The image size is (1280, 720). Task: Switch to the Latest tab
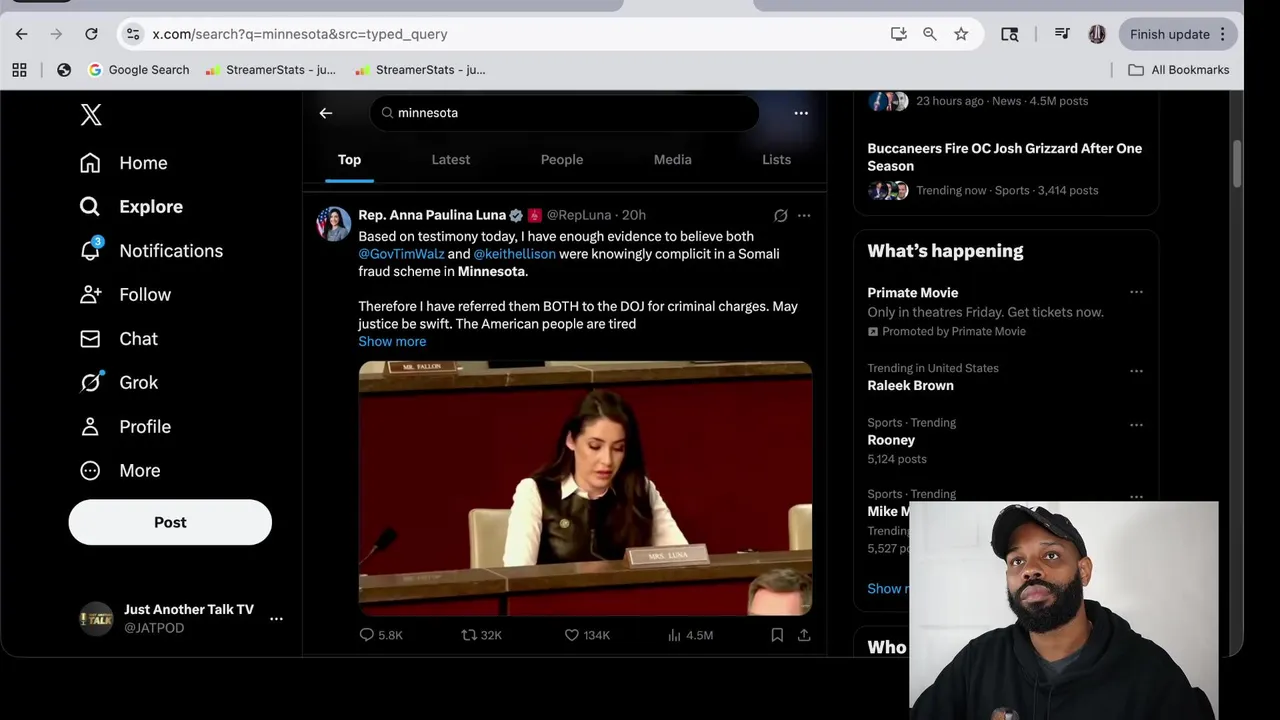[x=451, y=160]
